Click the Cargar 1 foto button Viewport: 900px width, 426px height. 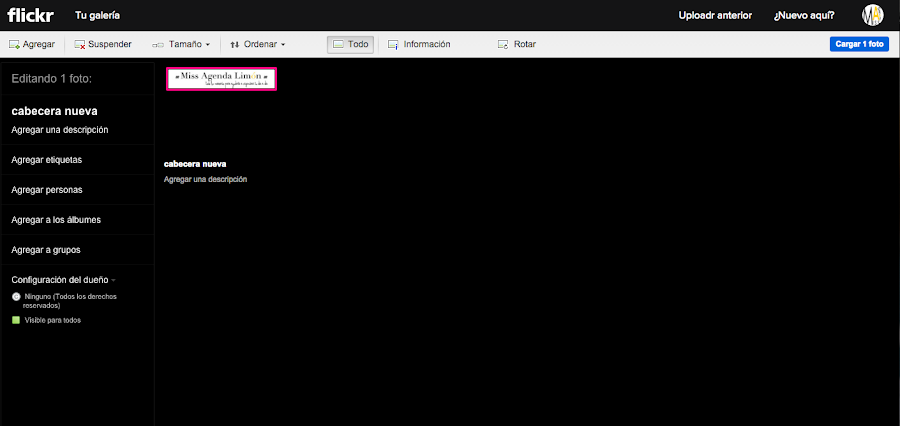pyautogui.click(x=859, y=44)
